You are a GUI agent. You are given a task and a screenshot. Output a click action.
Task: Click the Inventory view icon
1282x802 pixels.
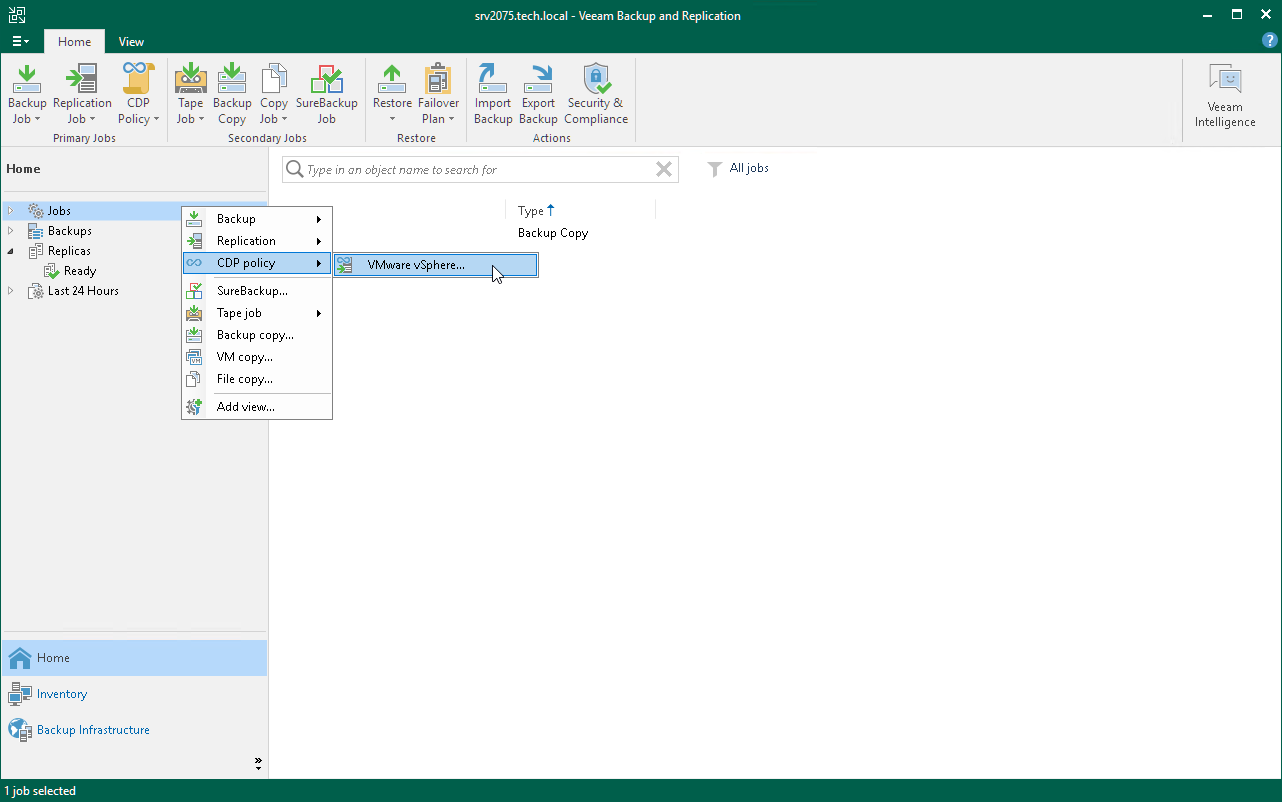coord(20,694)
